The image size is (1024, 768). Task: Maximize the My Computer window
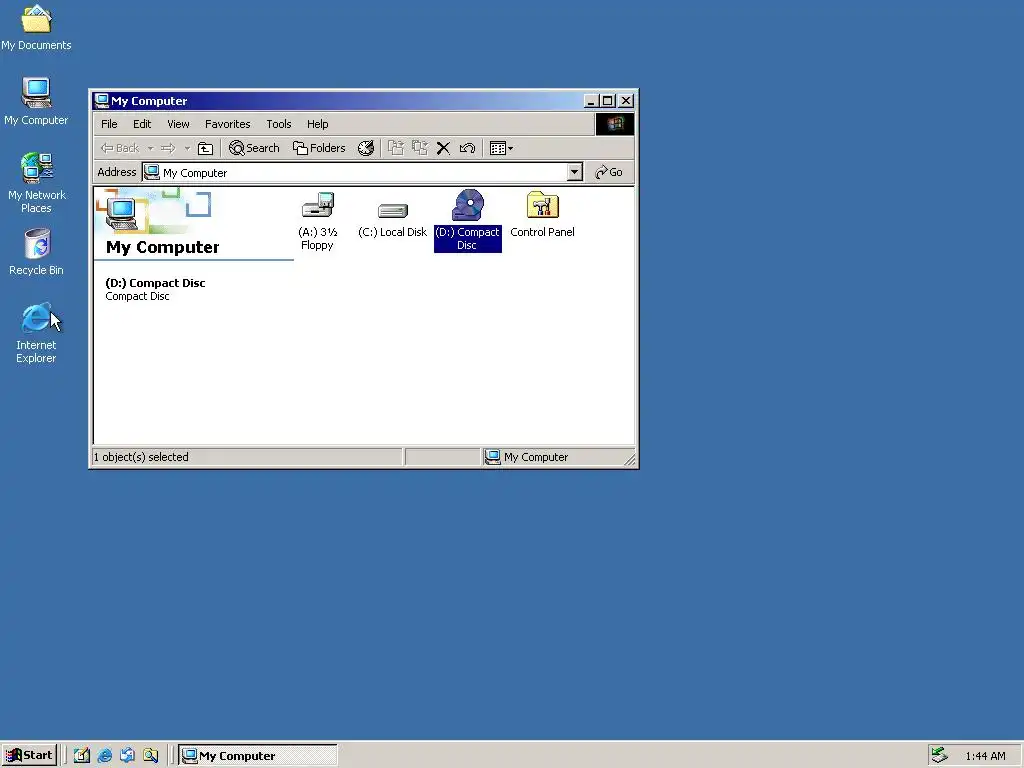click(x=607, y=101)
